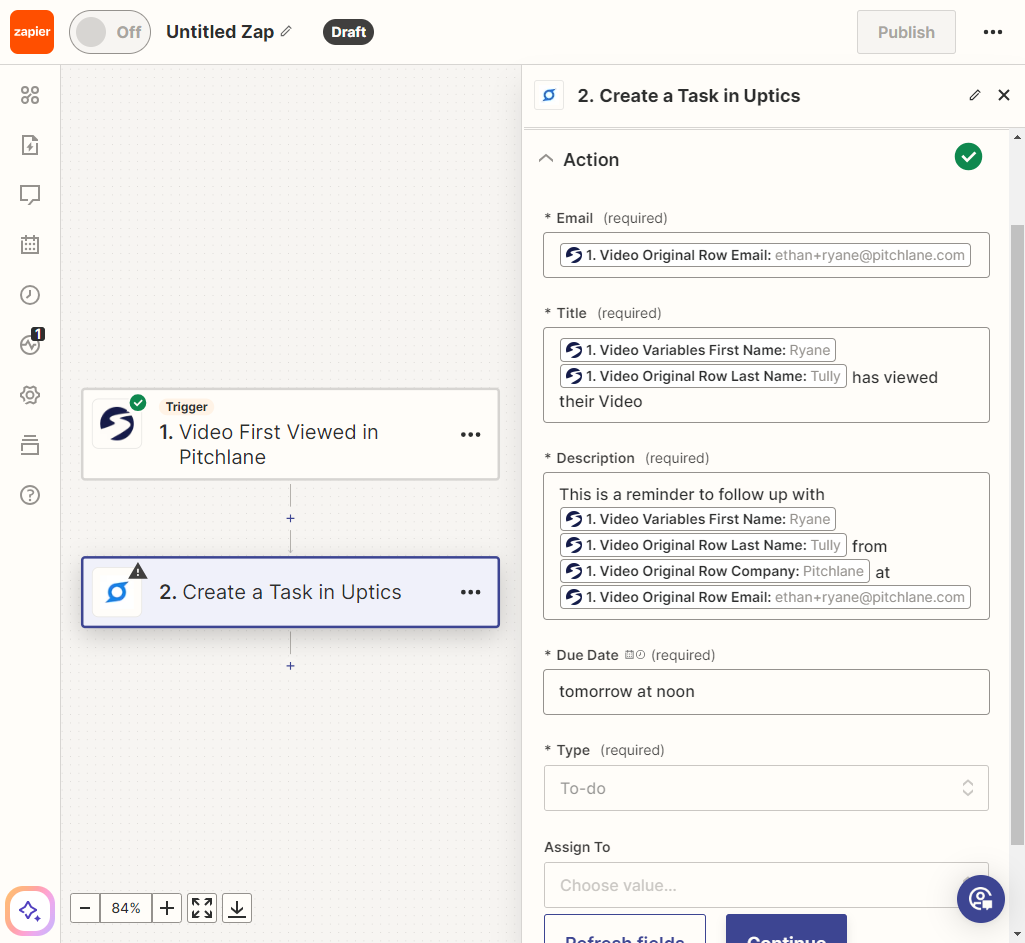Open the trigger step three-dot menu
The image size is (1025, 943).
click(x=471, y=435)
